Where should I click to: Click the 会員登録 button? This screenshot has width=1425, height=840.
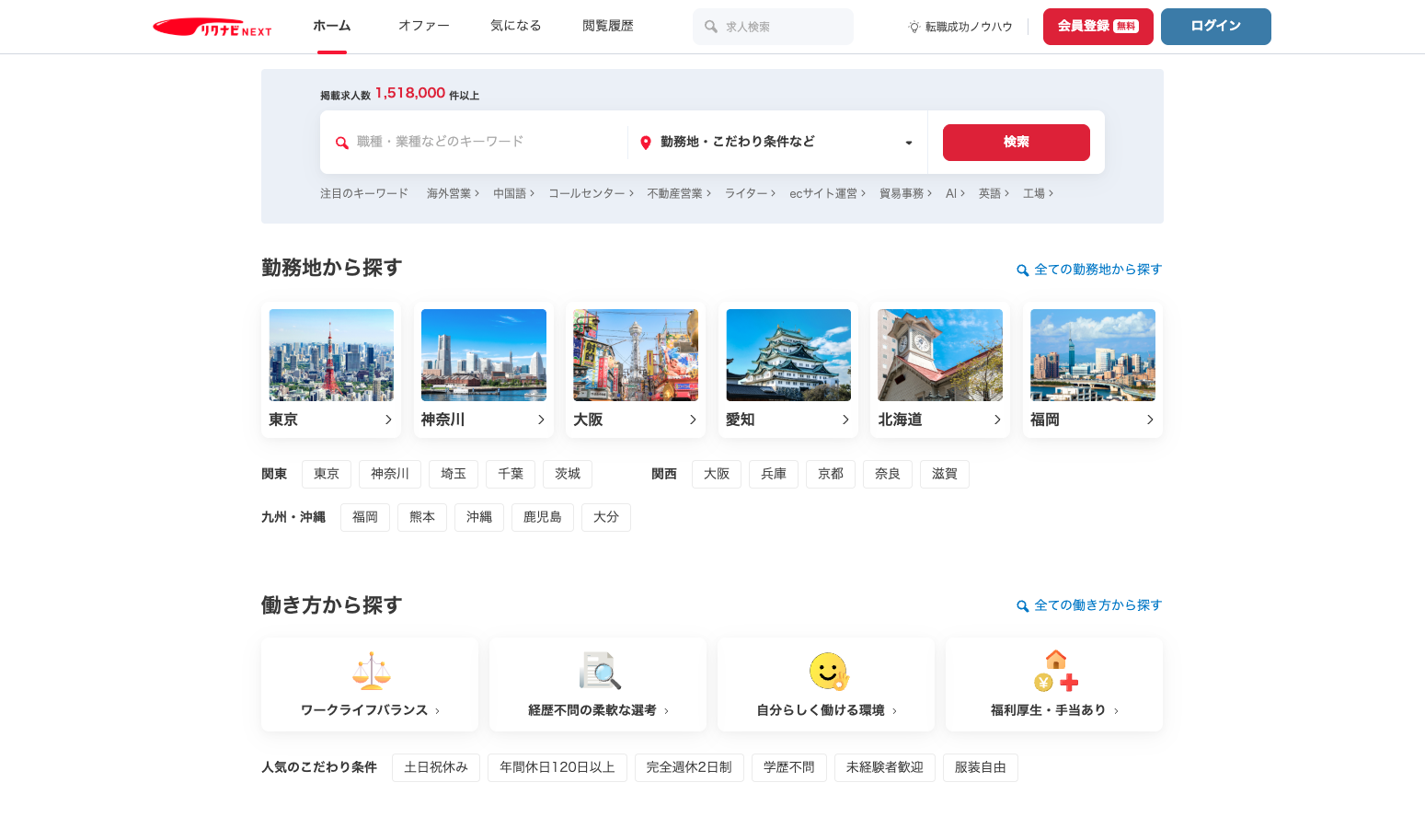tap(1097, 27)
